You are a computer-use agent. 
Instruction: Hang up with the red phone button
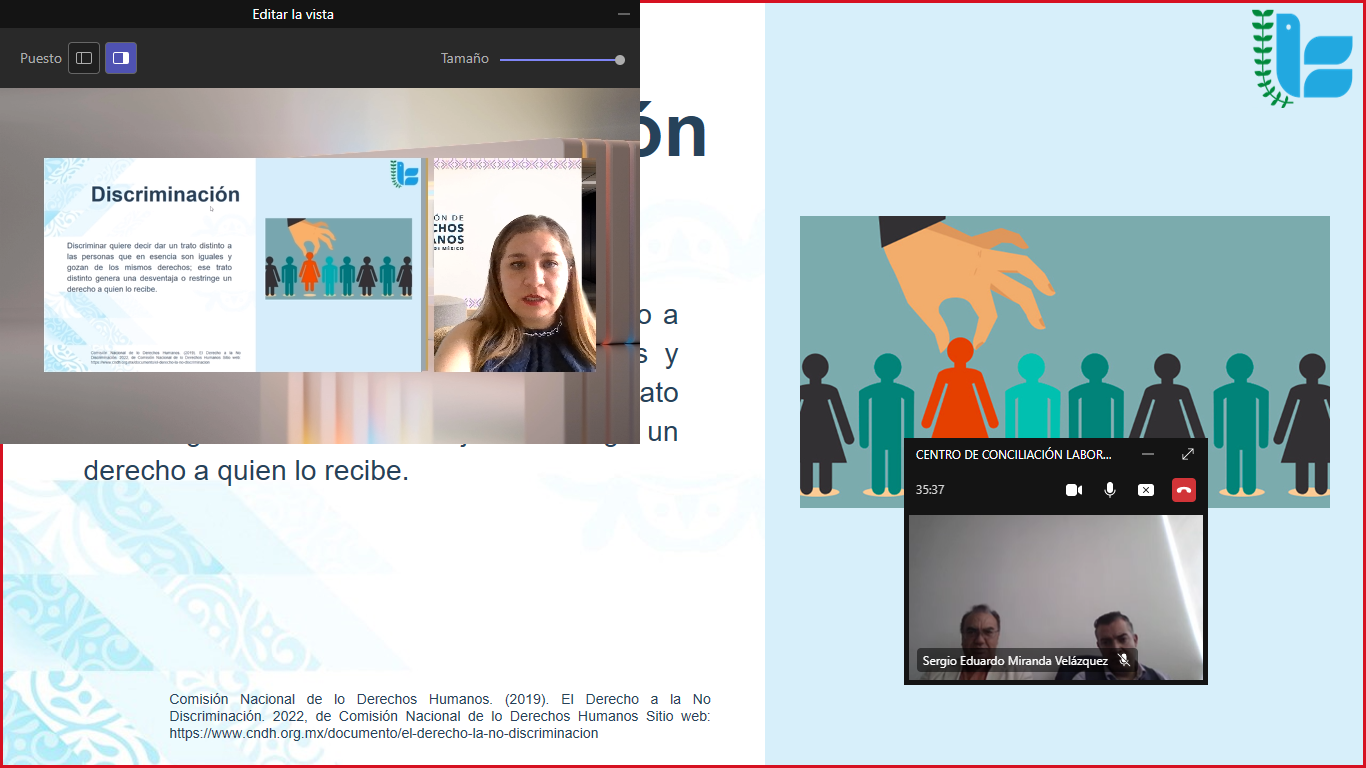coord(1184,490)
